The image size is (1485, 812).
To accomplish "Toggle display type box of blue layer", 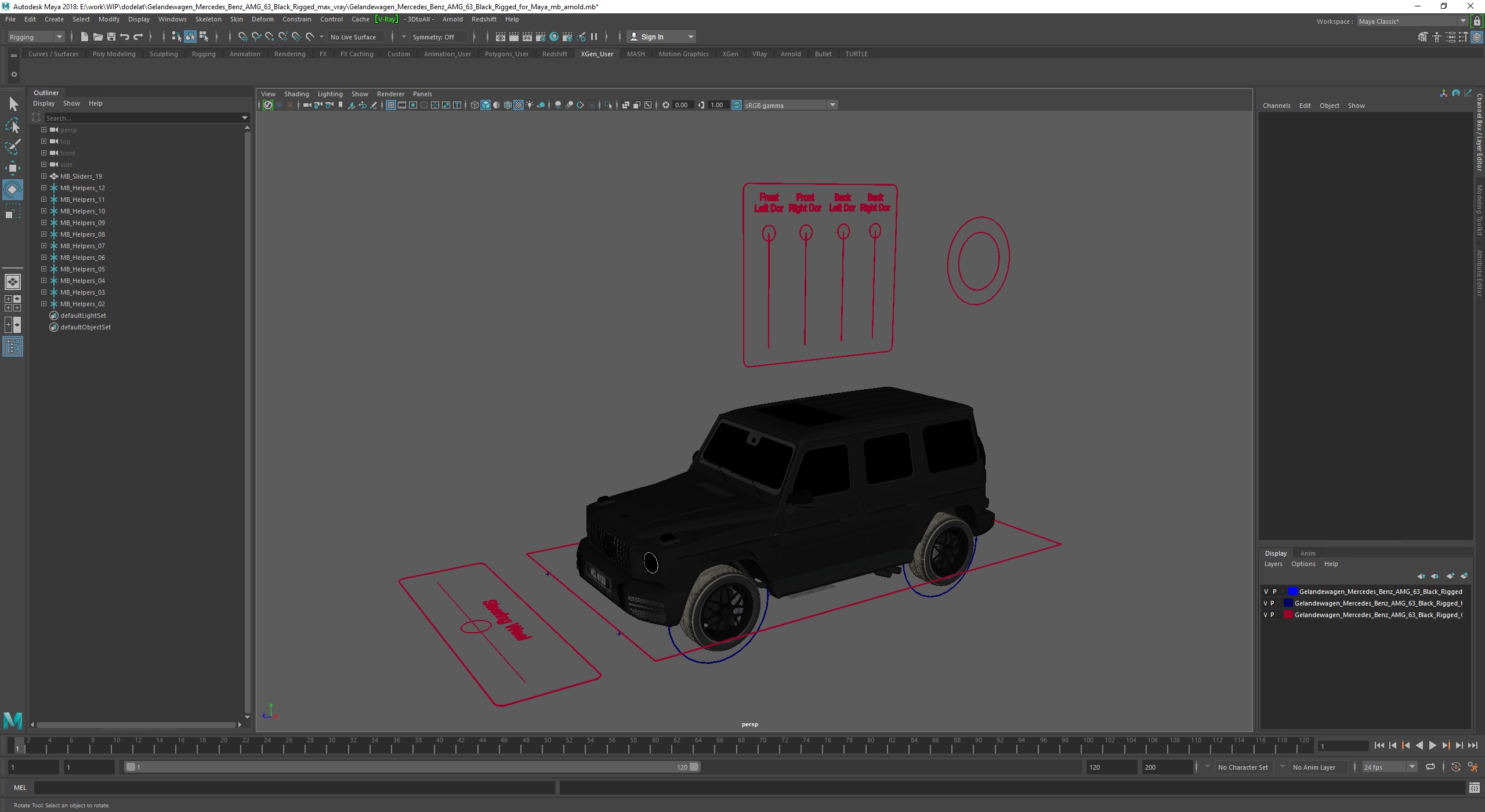I will [1283, 592].
